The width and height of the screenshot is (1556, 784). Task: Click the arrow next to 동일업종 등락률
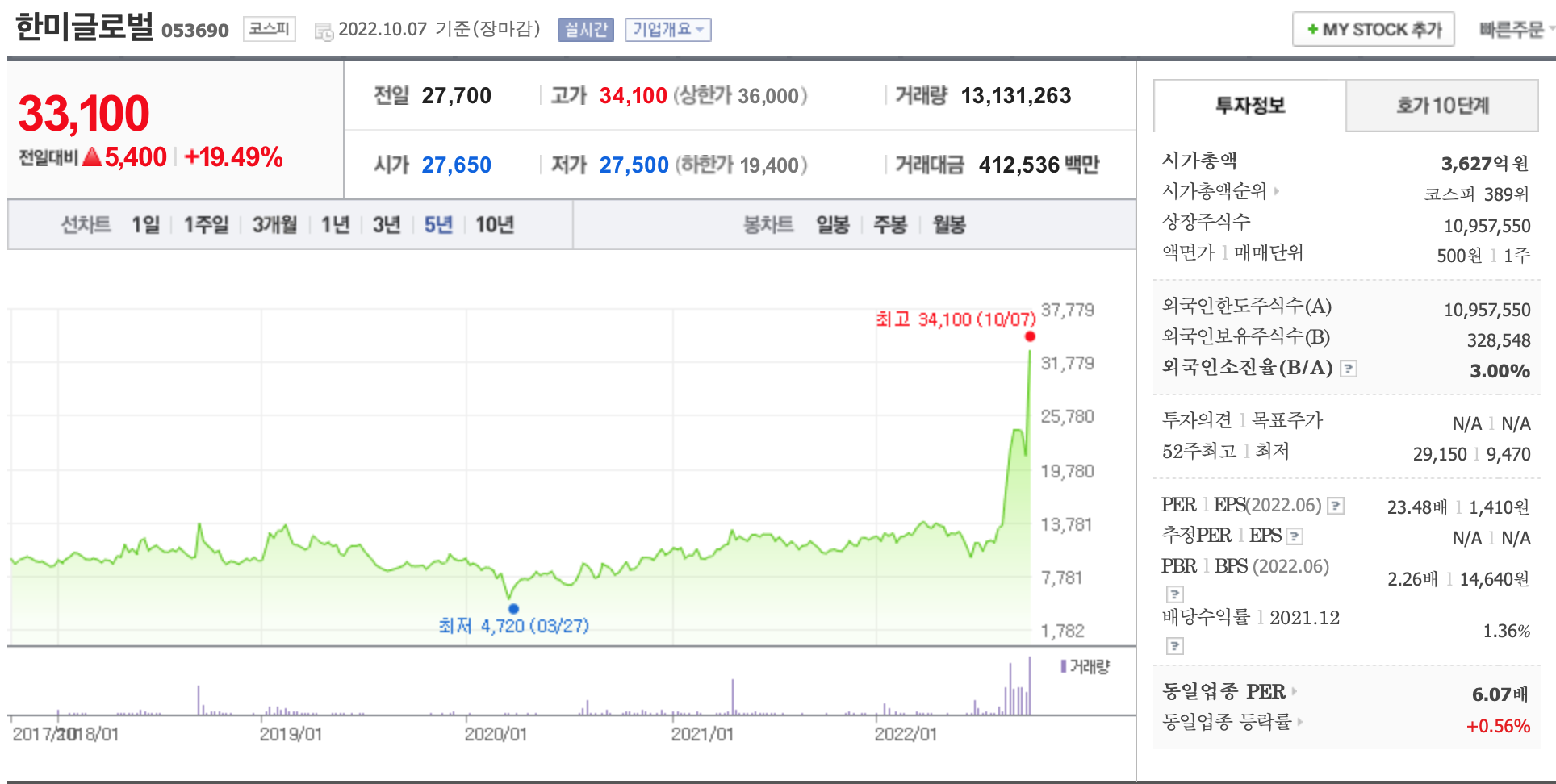point(1300,722)
